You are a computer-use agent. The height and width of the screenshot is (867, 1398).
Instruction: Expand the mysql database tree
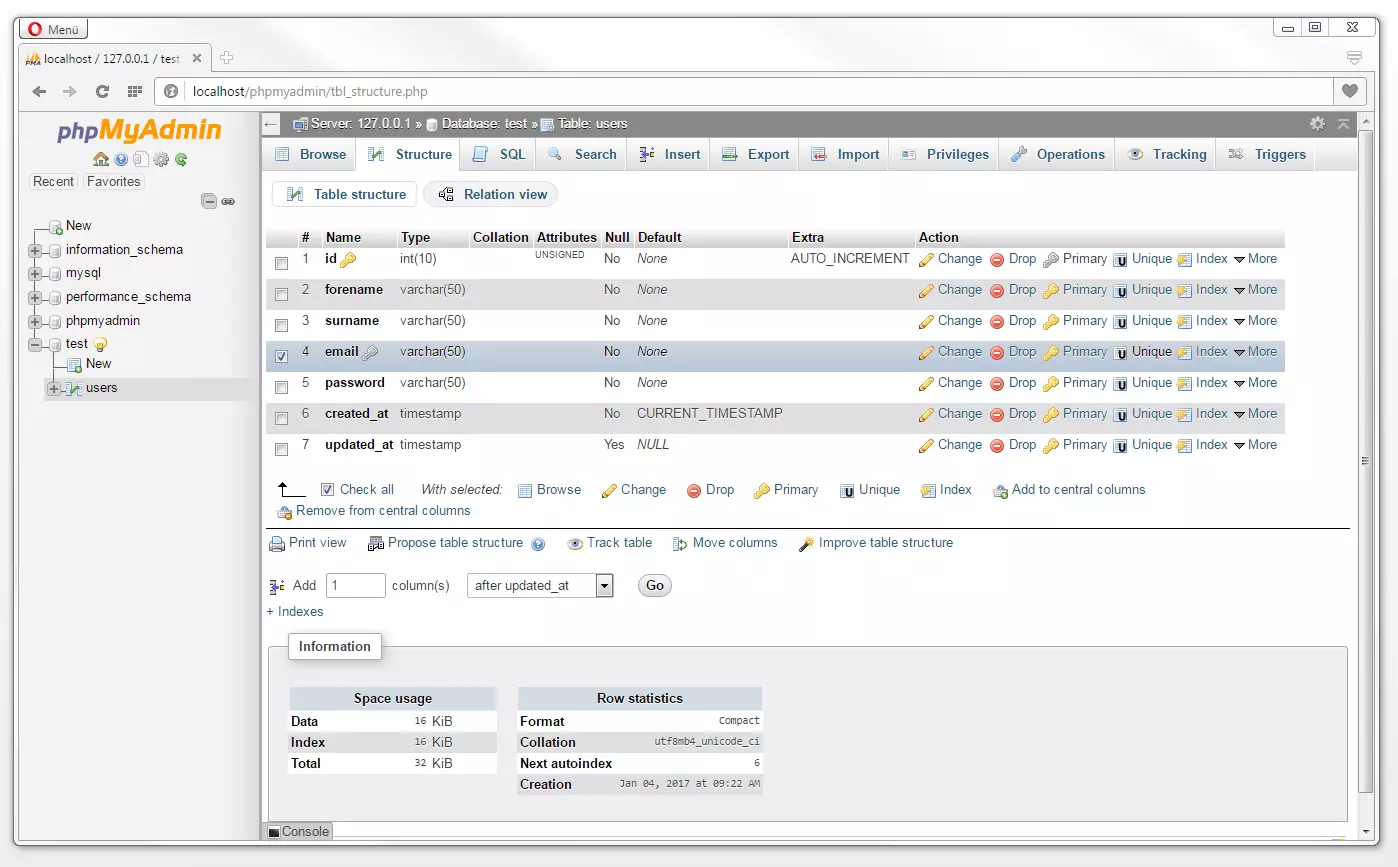[x=35, y=272]
